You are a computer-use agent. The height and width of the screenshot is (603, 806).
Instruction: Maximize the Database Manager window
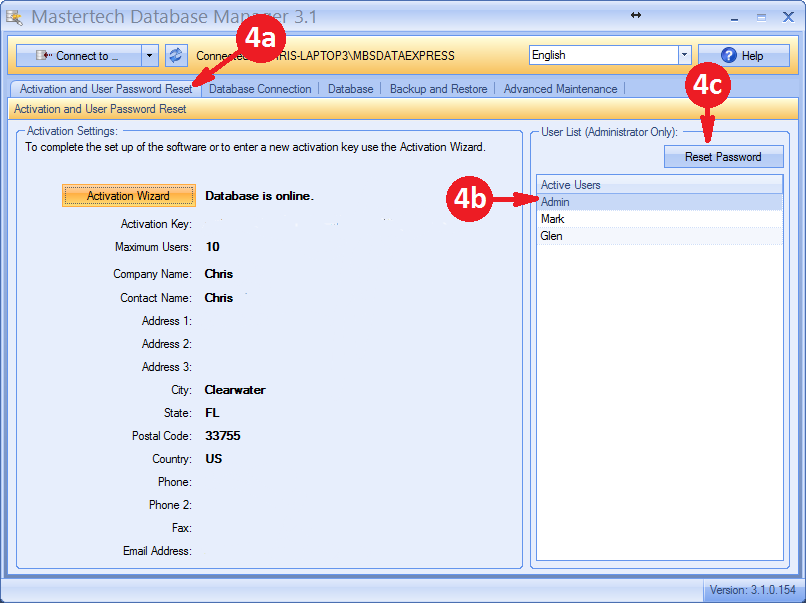(x=761, y=18)
